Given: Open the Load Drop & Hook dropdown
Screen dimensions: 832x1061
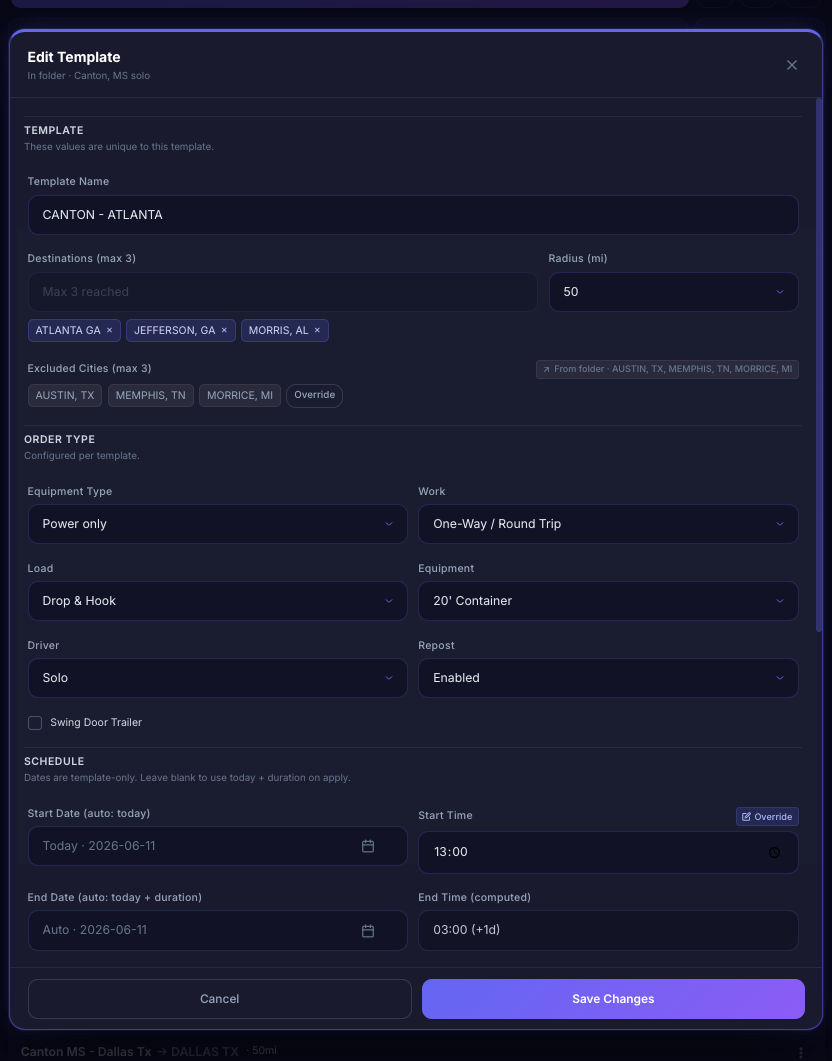Looking at the screenshot, I should [218, 601].
